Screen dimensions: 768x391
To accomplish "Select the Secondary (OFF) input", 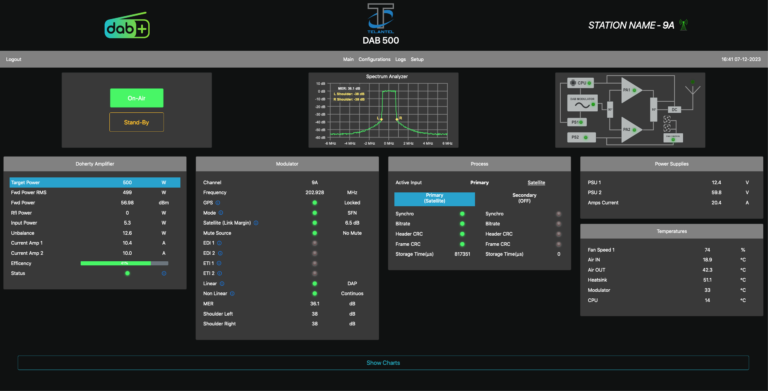I will click(524, 198).
